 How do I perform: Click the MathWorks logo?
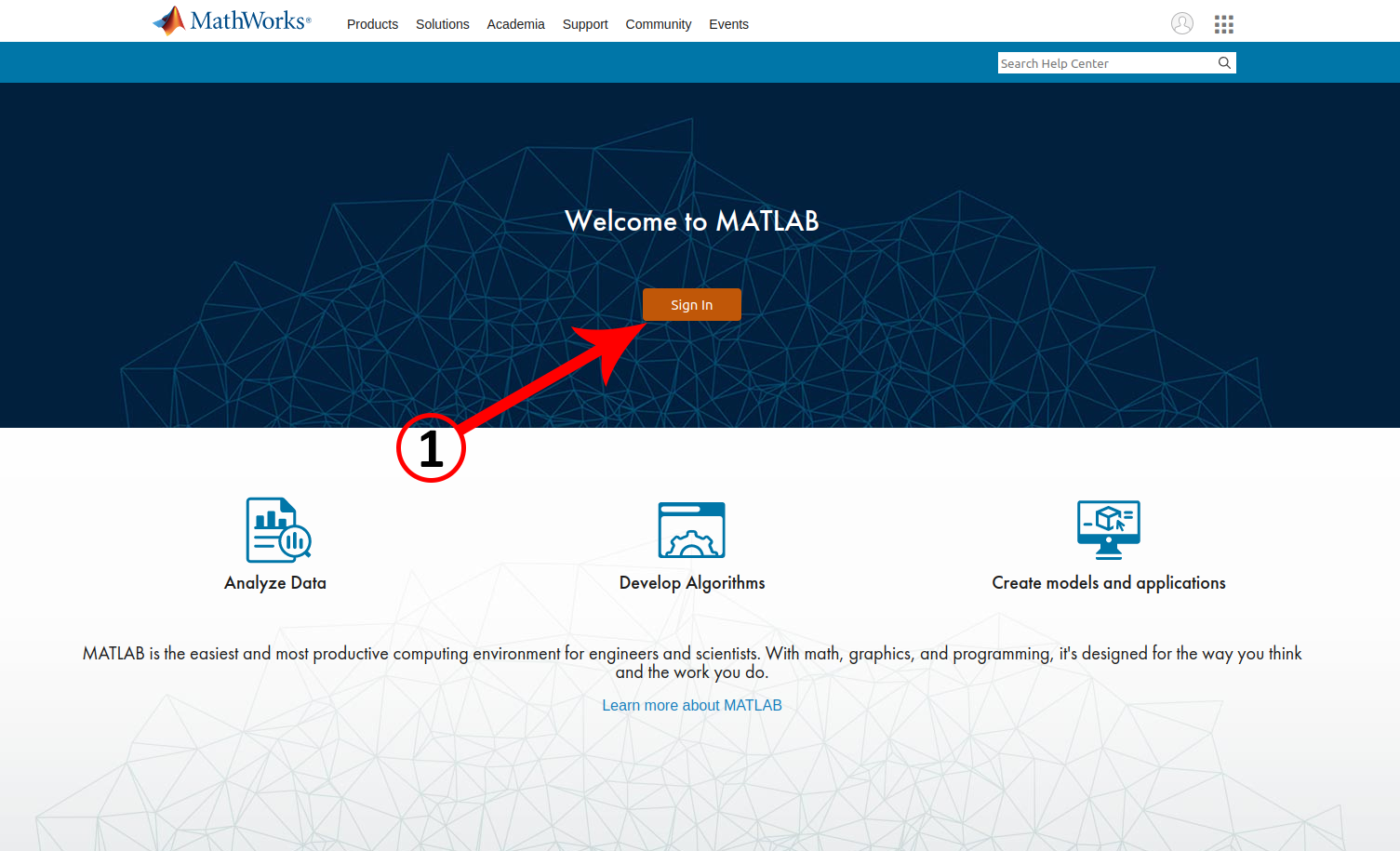click(232, 20)
